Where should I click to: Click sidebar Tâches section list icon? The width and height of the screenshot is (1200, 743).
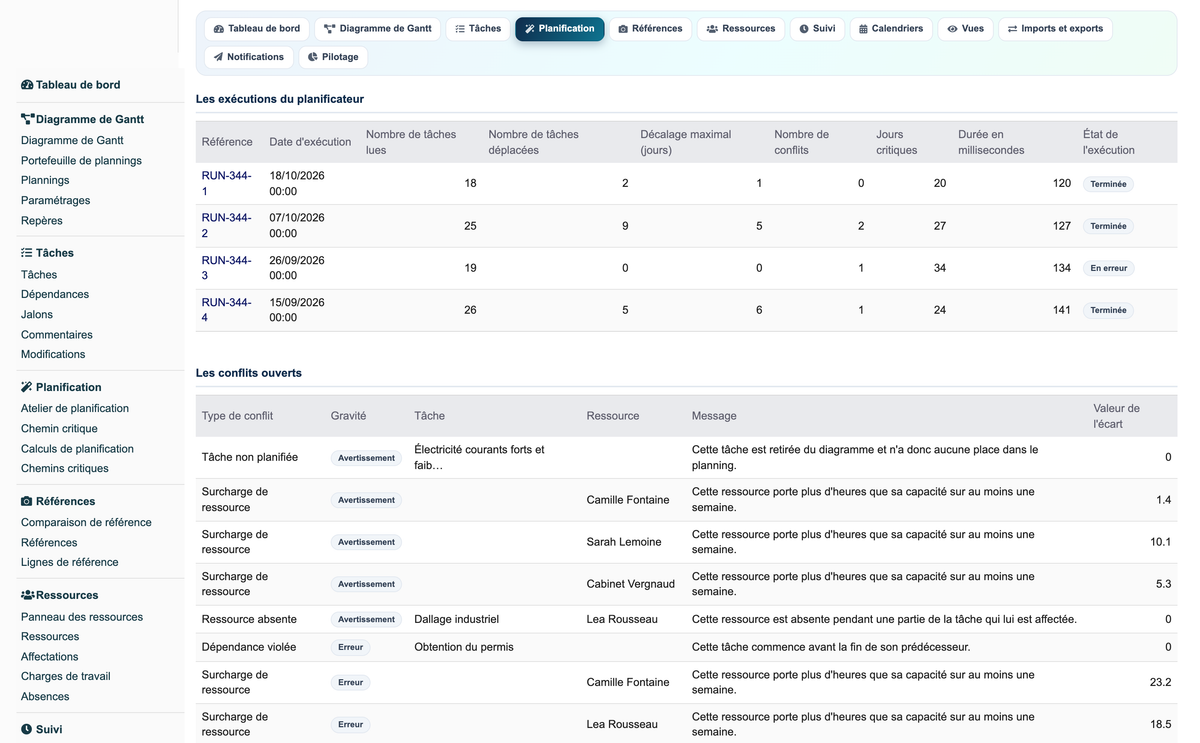27,253
